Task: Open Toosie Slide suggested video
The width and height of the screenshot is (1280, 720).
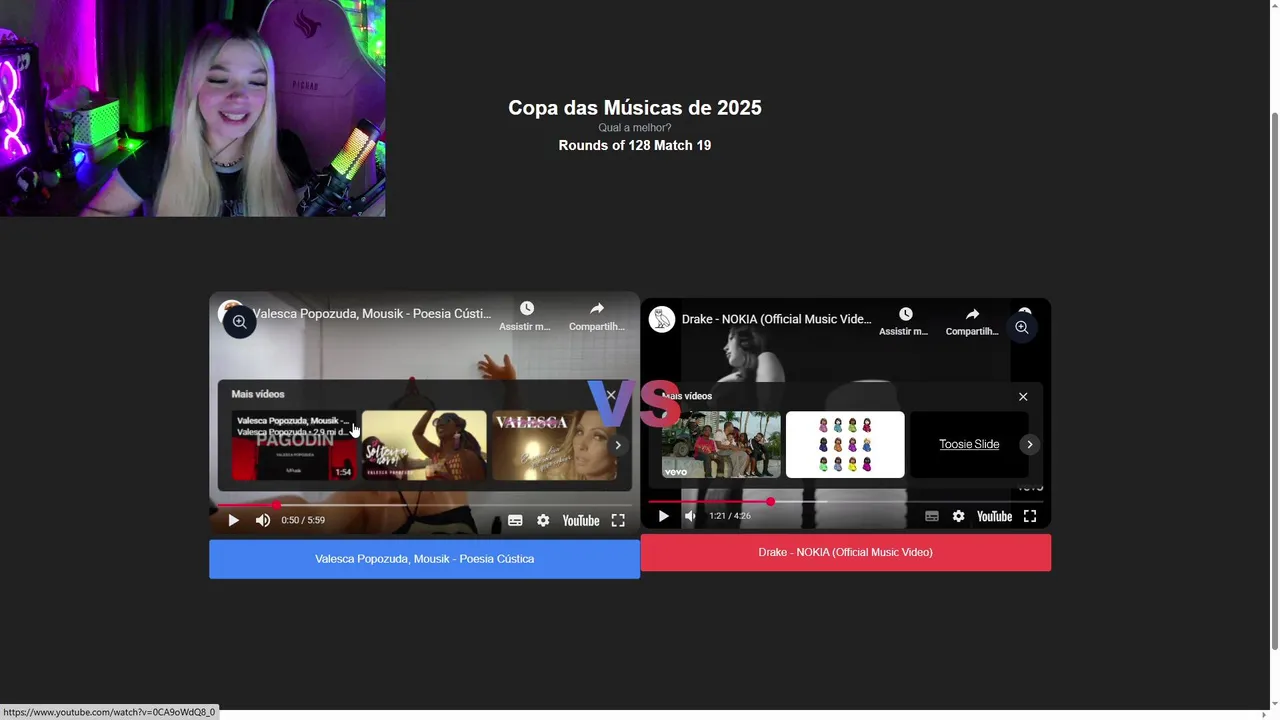Action: click(x=969, y=444)
